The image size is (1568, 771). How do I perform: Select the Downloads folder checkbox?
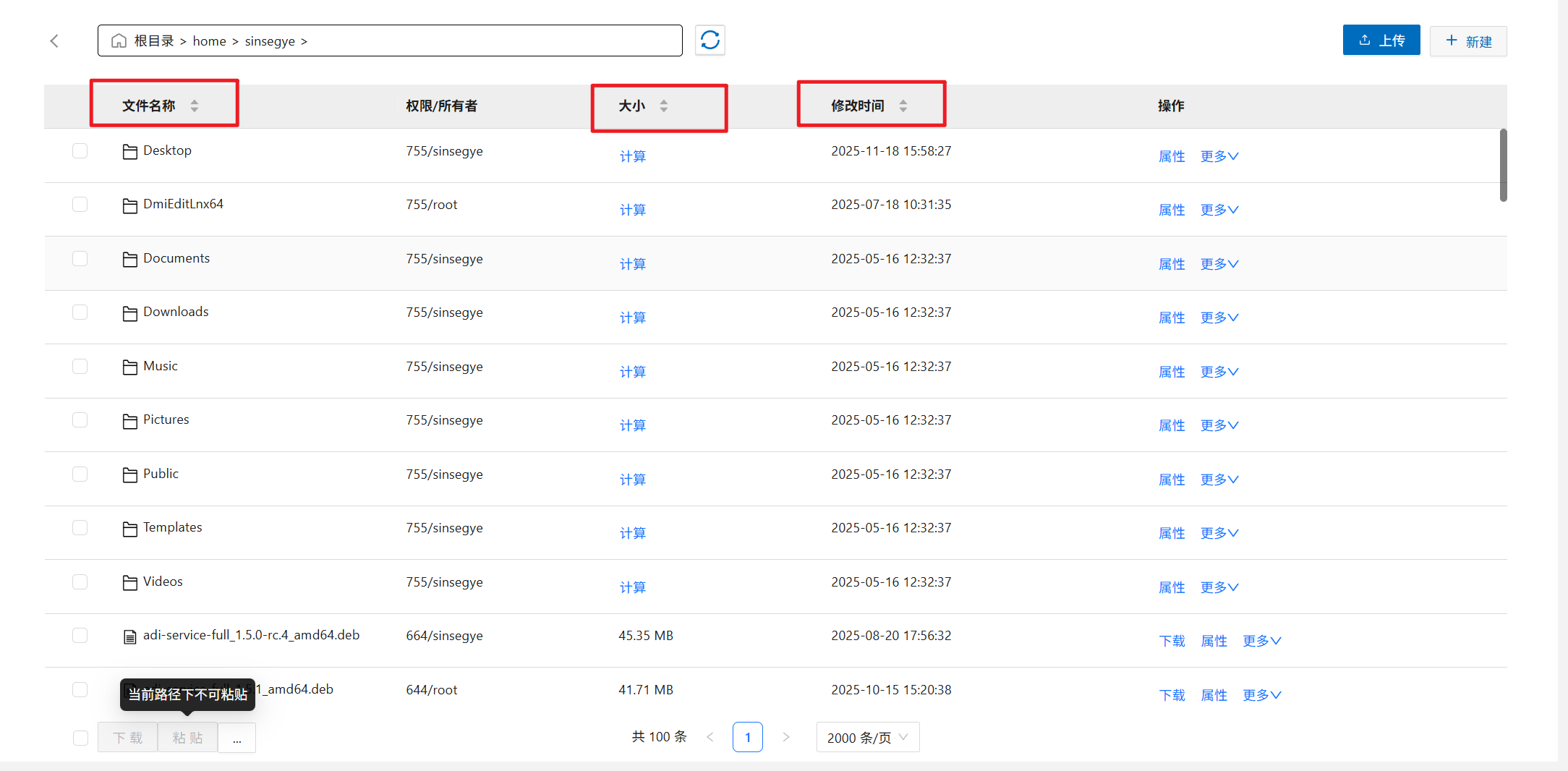[x=80, y=312]
